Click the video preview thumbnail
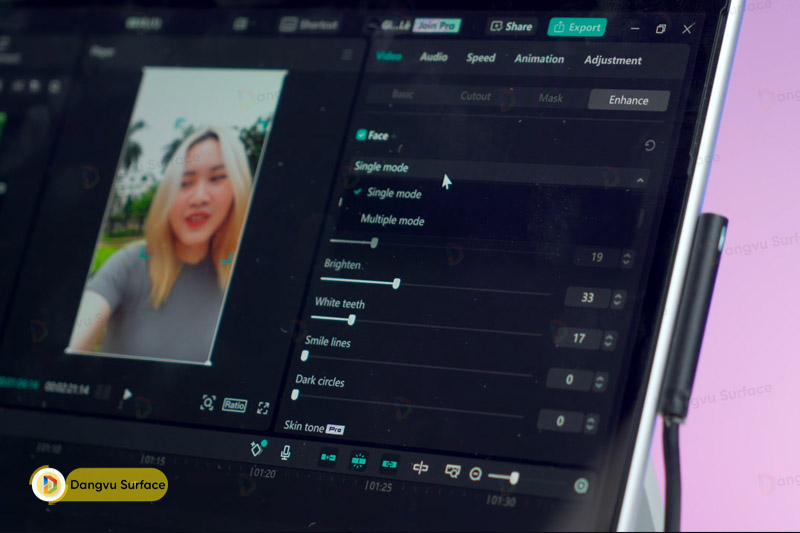Image resolution: width=800 pixels, height=533 pixels. [177, 216]
